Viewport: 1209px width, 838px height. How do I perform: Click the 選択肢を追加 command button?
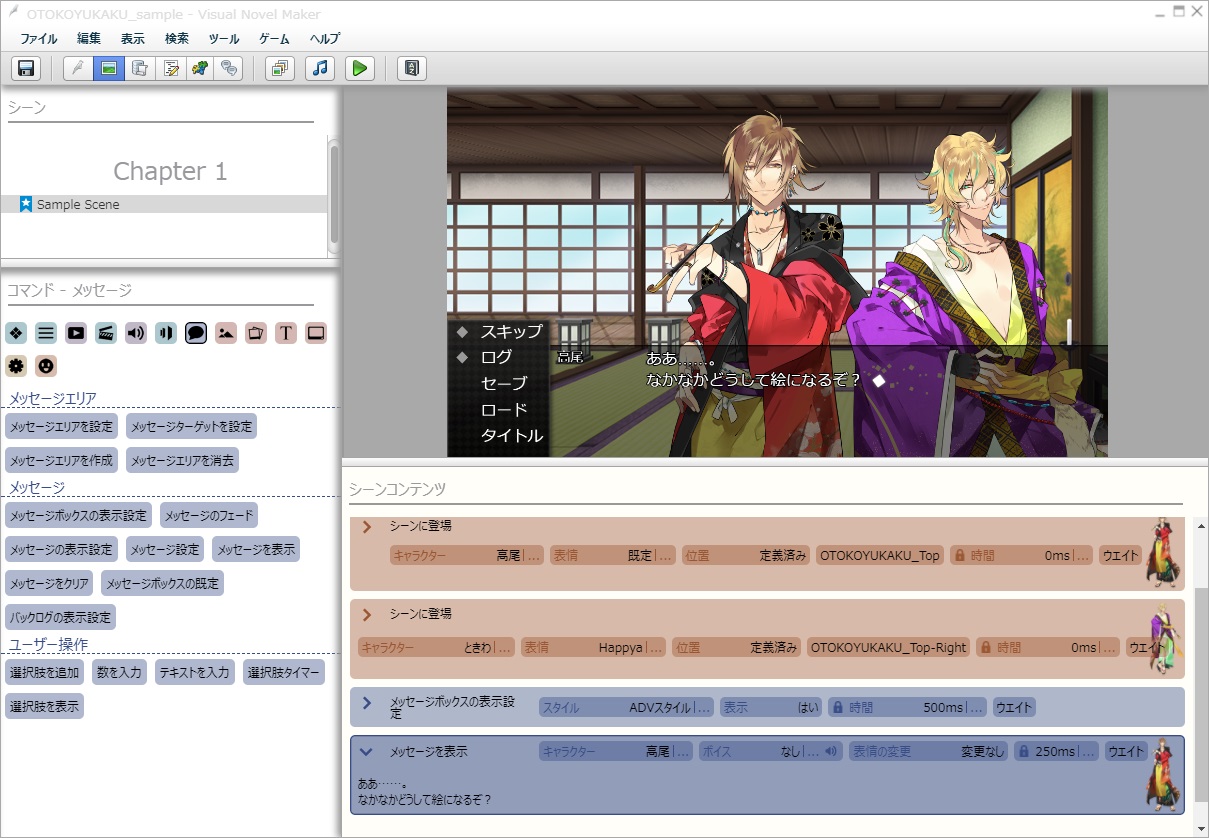pyautogui.click(x=44, y=672)
